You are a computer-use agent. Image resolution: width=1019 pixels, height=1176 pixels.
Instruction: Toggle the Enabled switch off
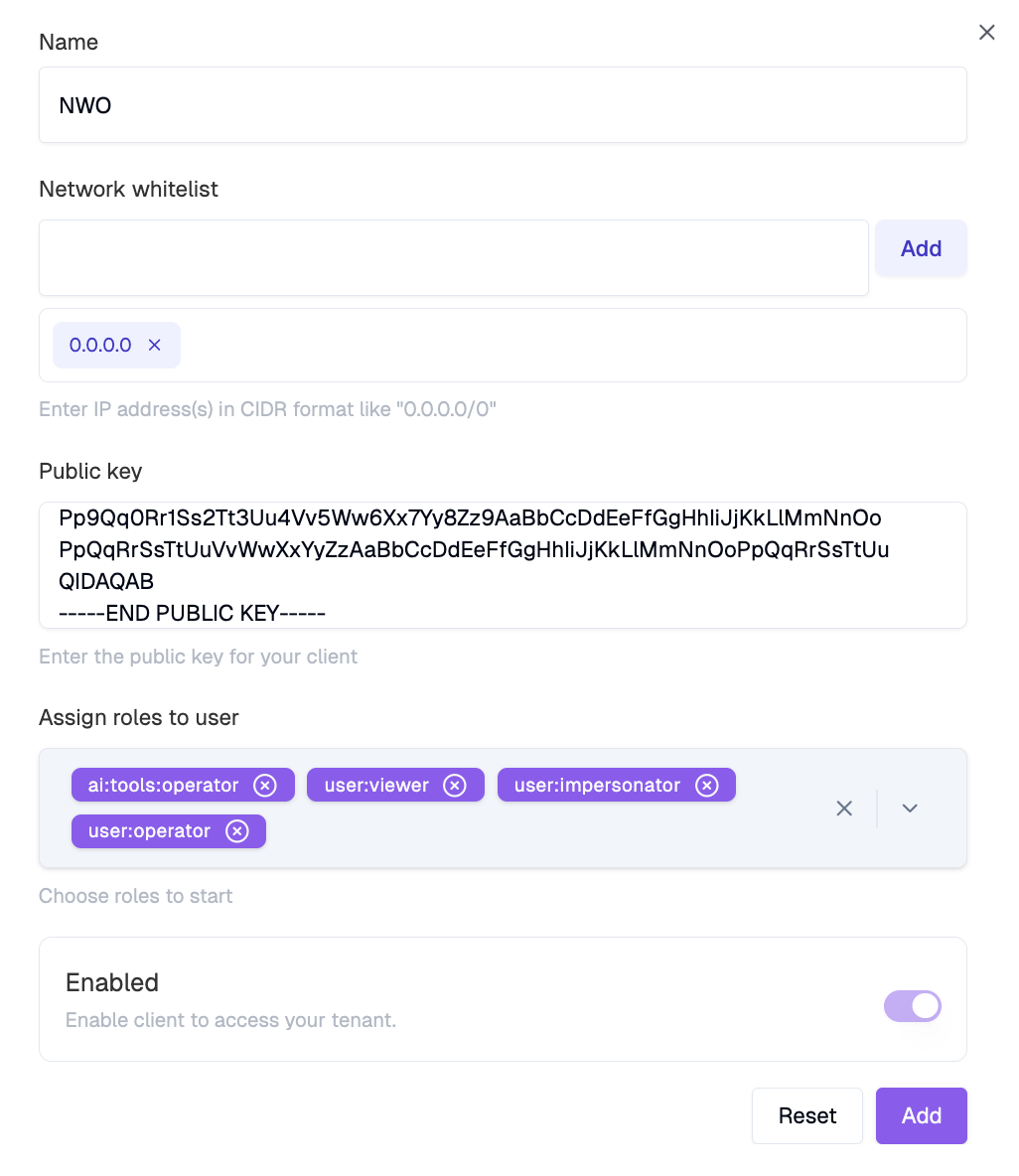point(912,1006)
